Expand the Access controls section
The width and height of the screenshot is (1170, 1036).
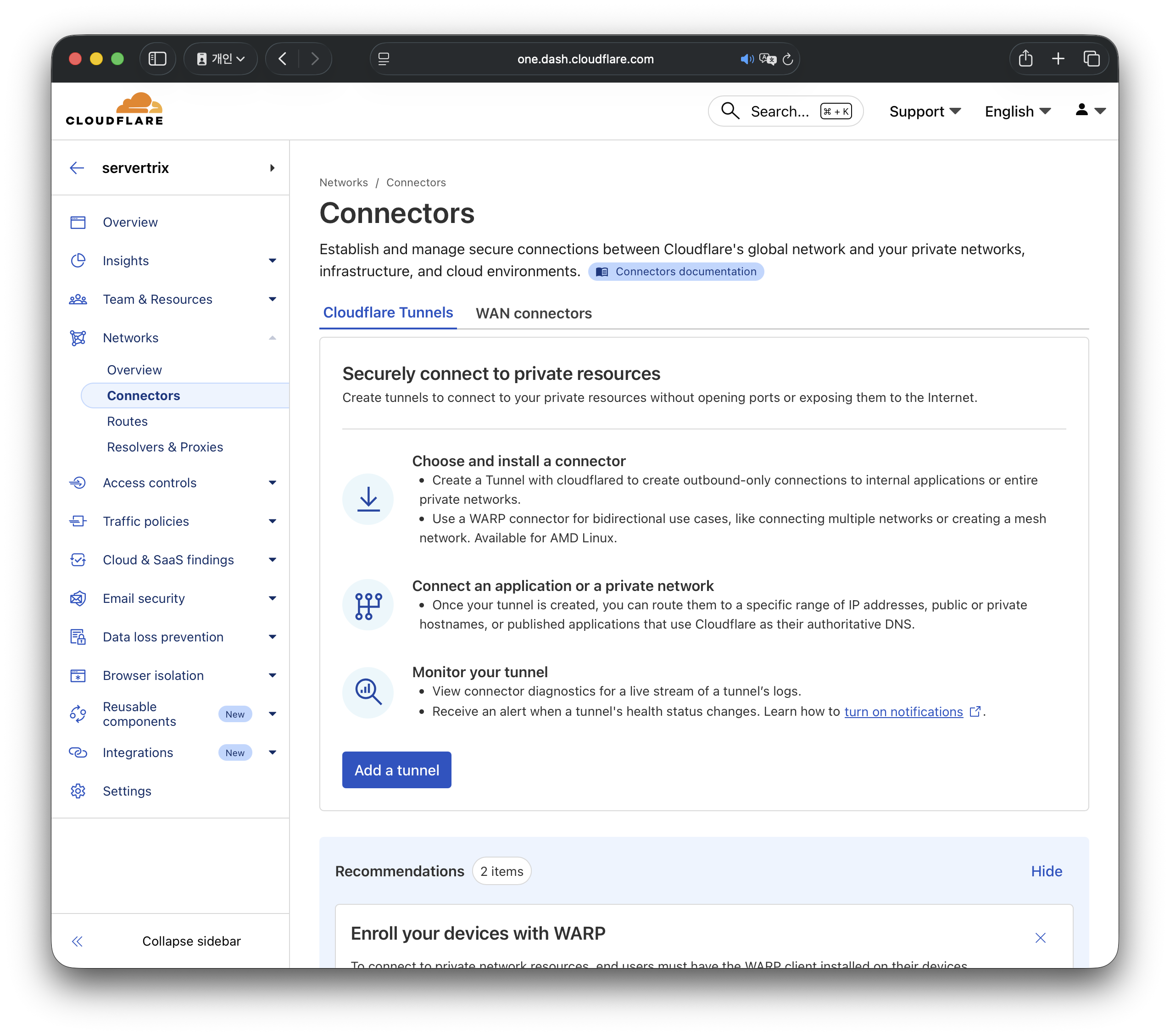click(x=272, y=483)
